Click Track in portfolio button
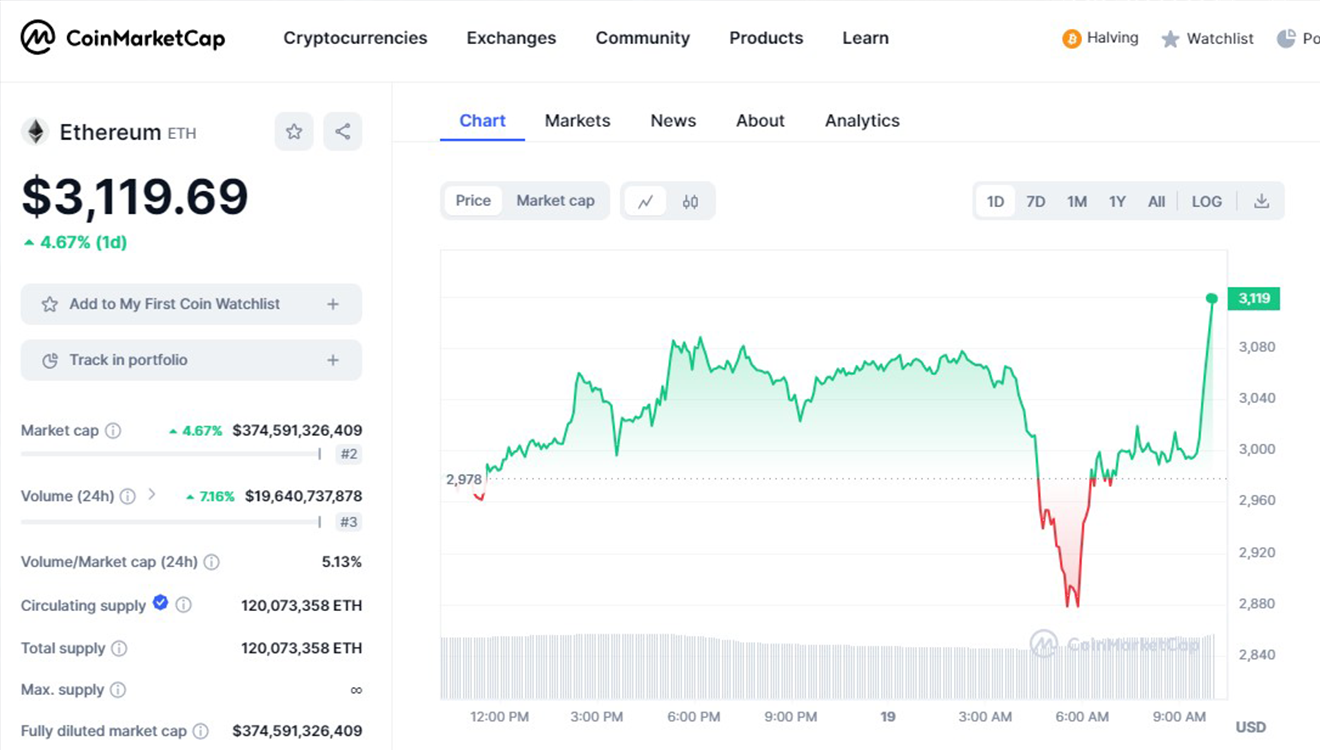This screenshot has height=750, width=1320. 191,360
